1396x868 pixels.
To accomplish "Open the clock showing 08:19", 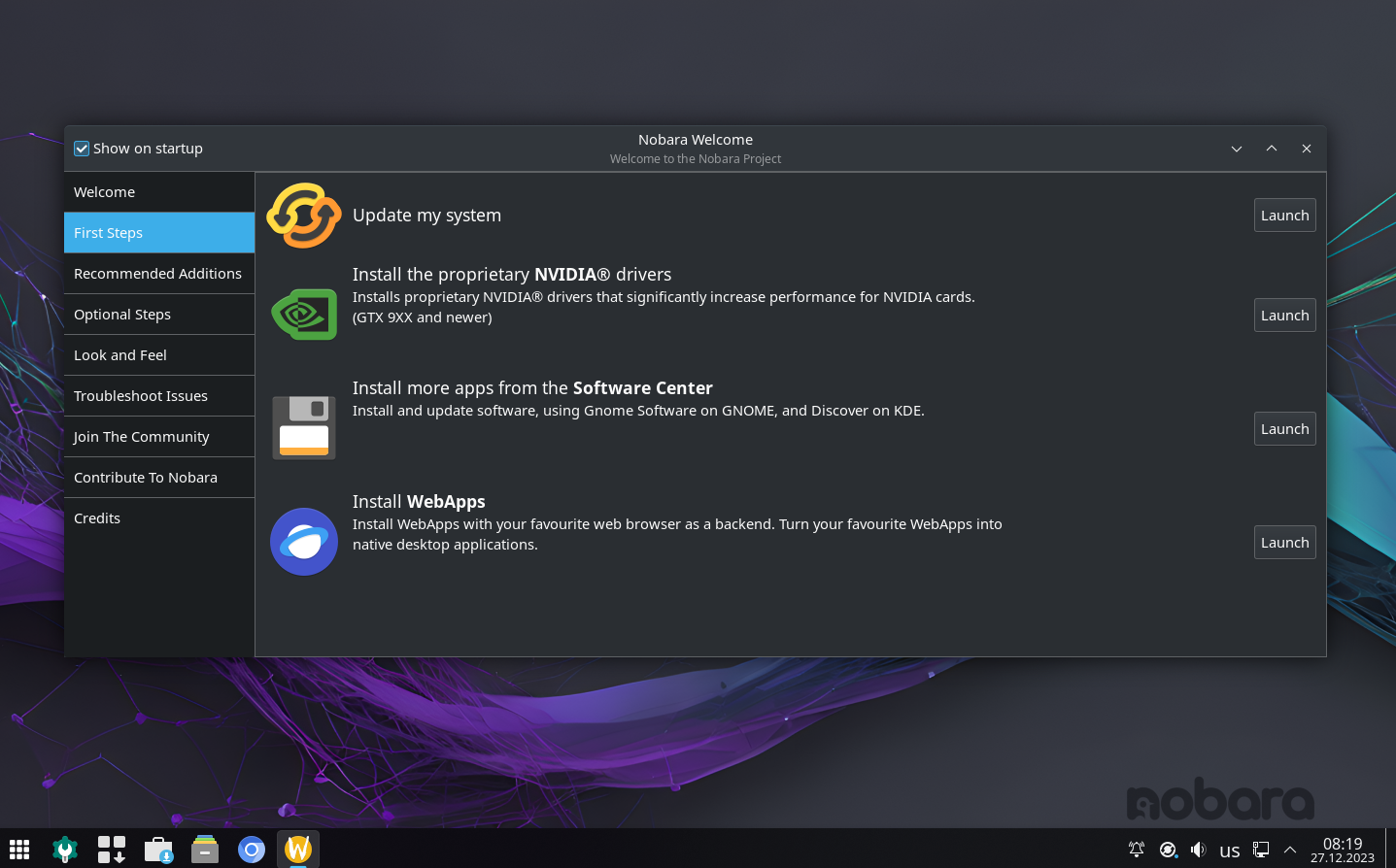I will (x=1343, y=850).
